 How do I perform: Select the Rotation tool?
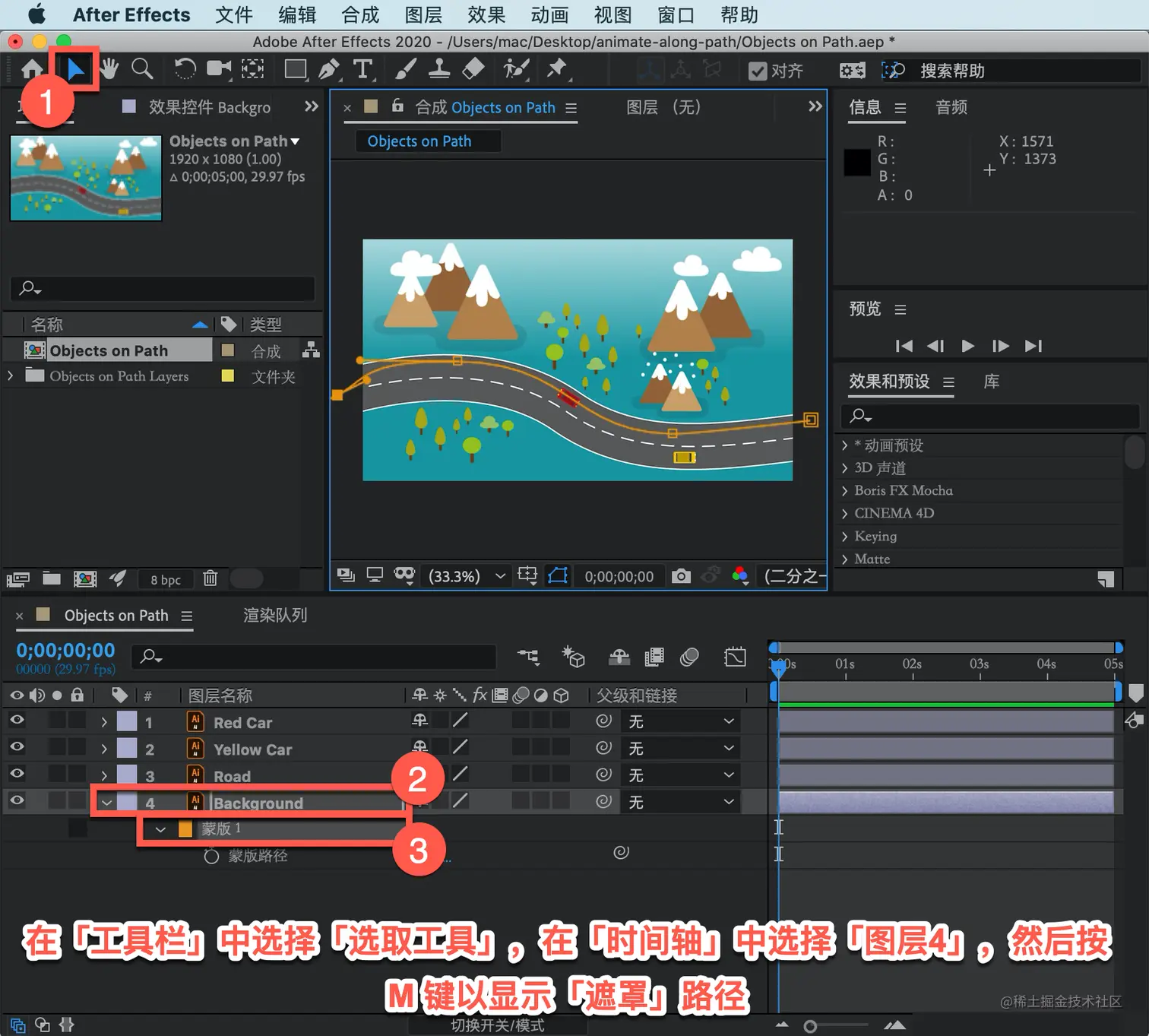[x=185, y=69]
